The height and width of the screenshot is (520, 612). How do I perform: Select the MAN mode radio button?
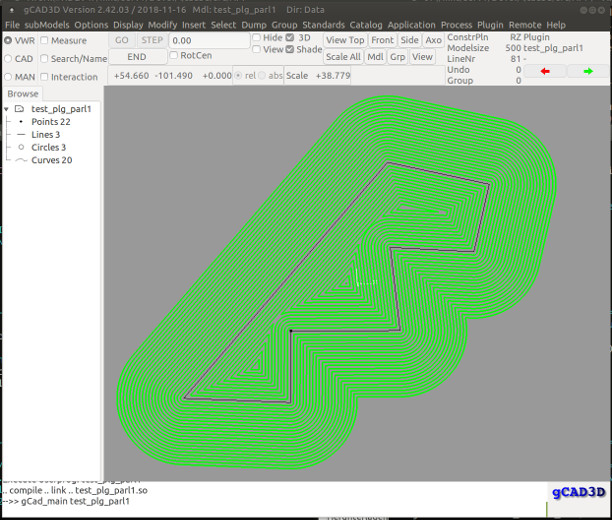pyautogui.click(x=8, y=77)
